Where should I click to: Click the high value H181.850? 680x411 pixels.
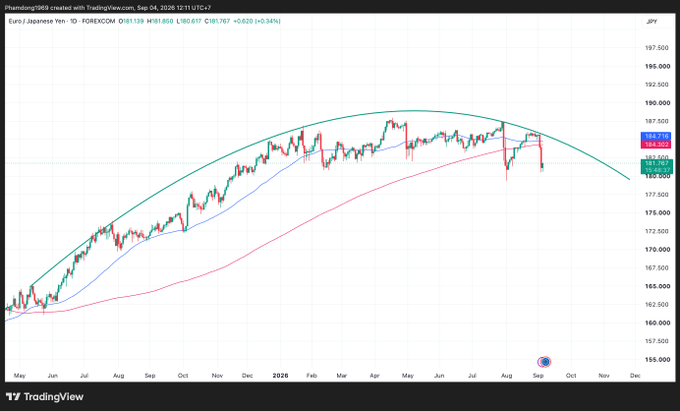pyautogui.click(x=160, y=21)
